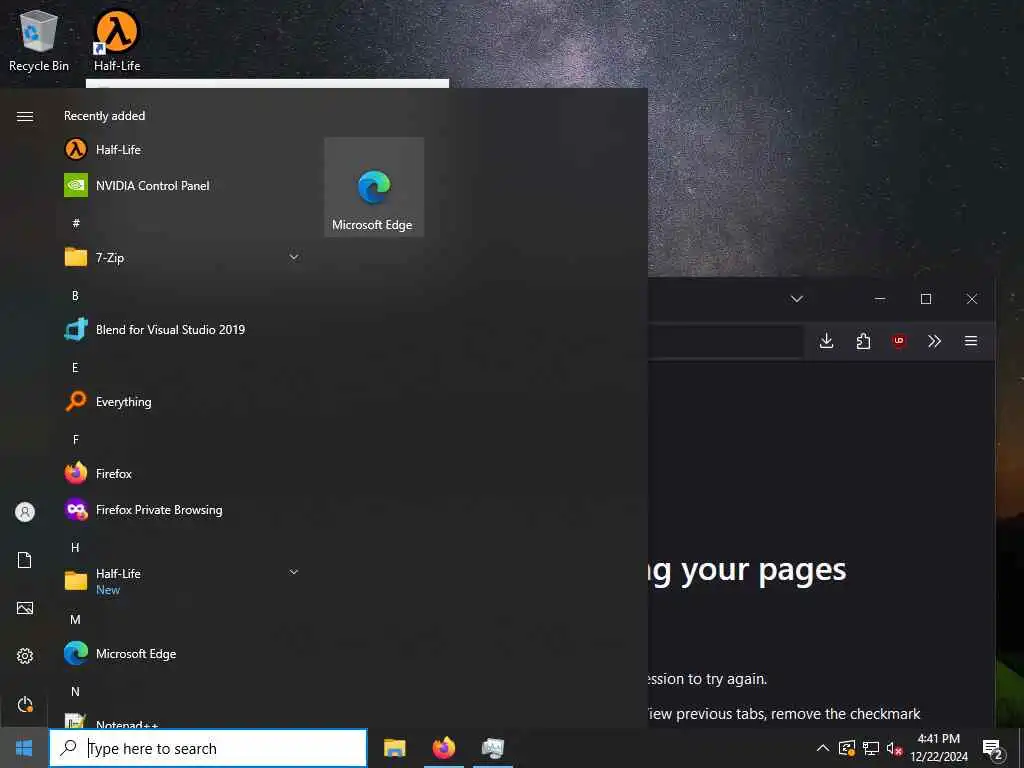The image size is (1024, 768).
Task: Expand the Half-Life folder chevron
Action: (x=294, y=572)
